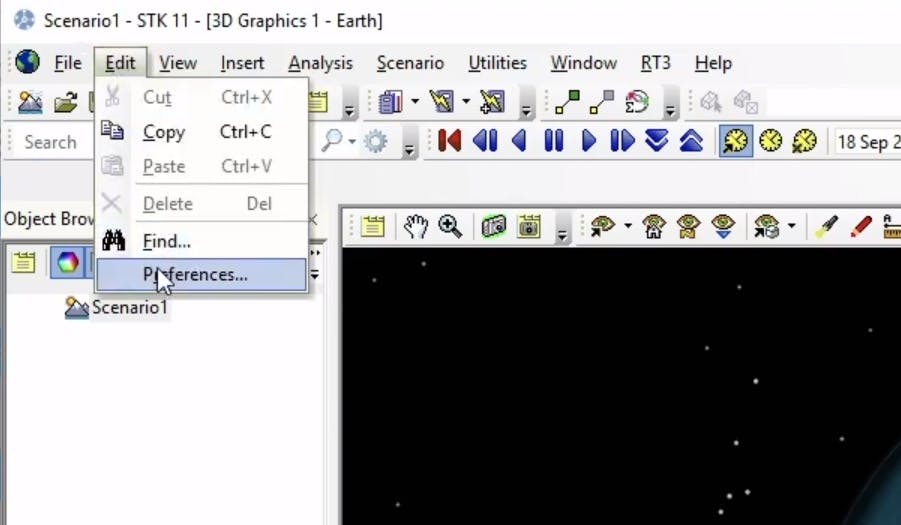This screenshot has width=901, height=525.
Task: Open the 3D toolbar overflow options
Action: coord(562,229)
